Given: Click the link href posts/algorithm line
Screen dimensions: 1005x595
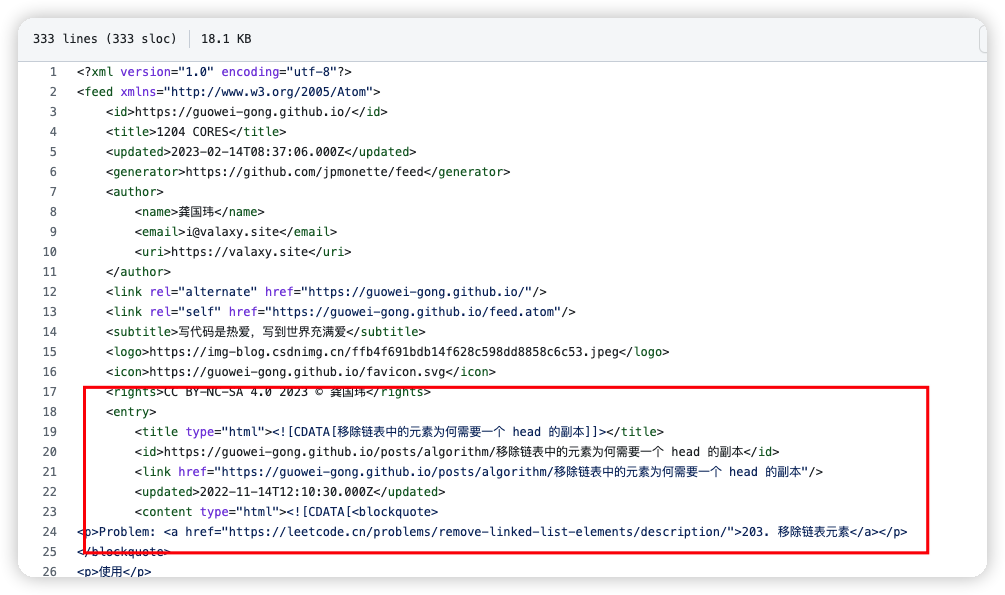Looking at the screenshot, I should 478,472.
